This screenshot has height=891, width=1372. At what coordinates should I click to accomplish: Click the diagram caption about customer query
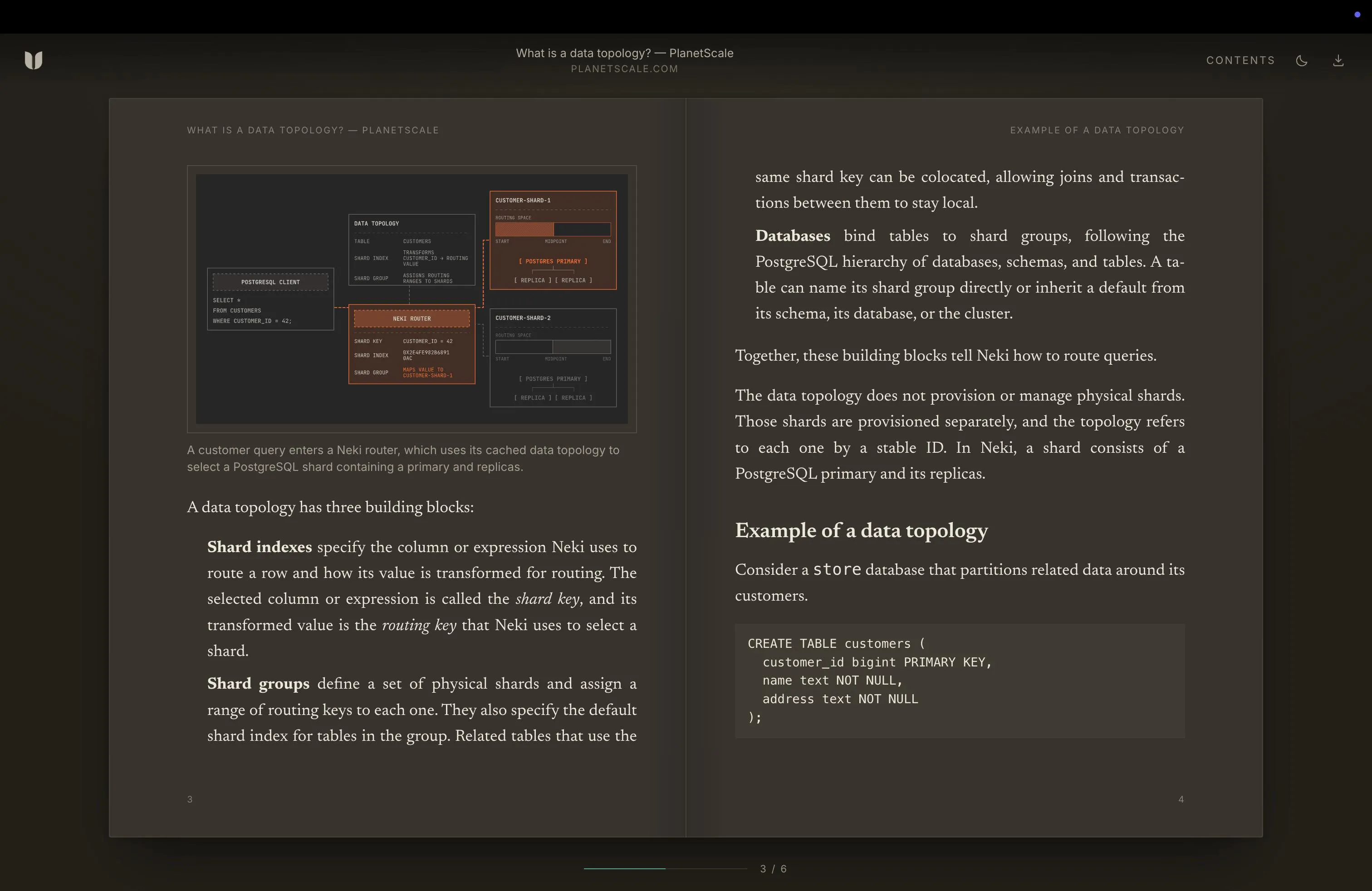403,458
